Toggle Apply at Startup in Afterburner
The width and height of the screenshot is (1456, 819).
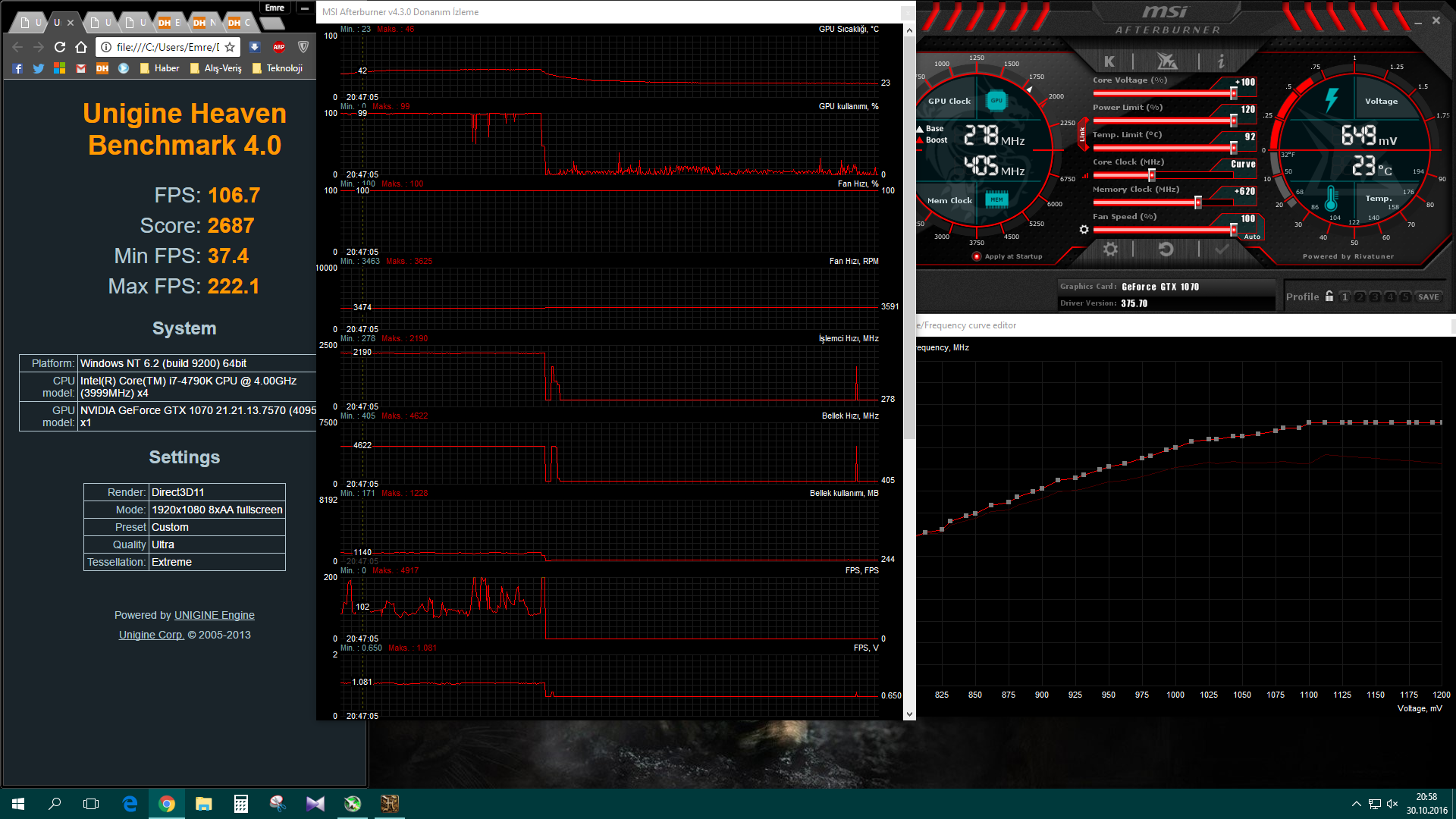1007,256
